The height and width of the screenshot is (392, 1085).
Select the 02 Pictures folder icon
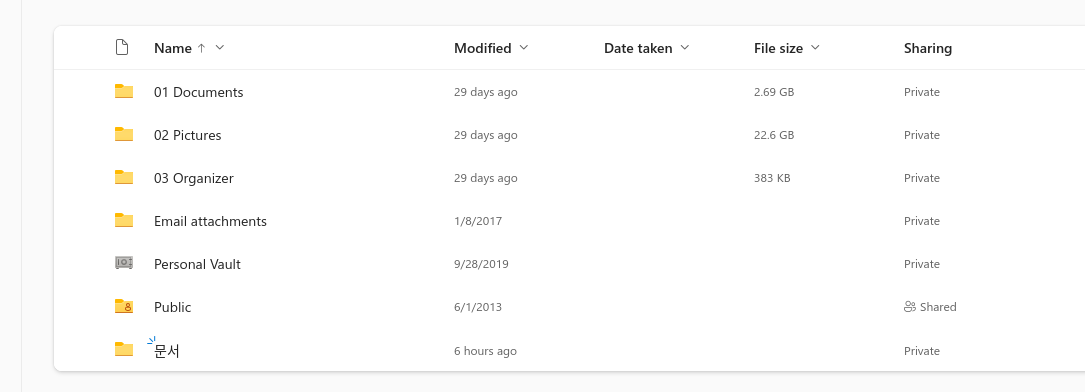click(x=124, y=134)
